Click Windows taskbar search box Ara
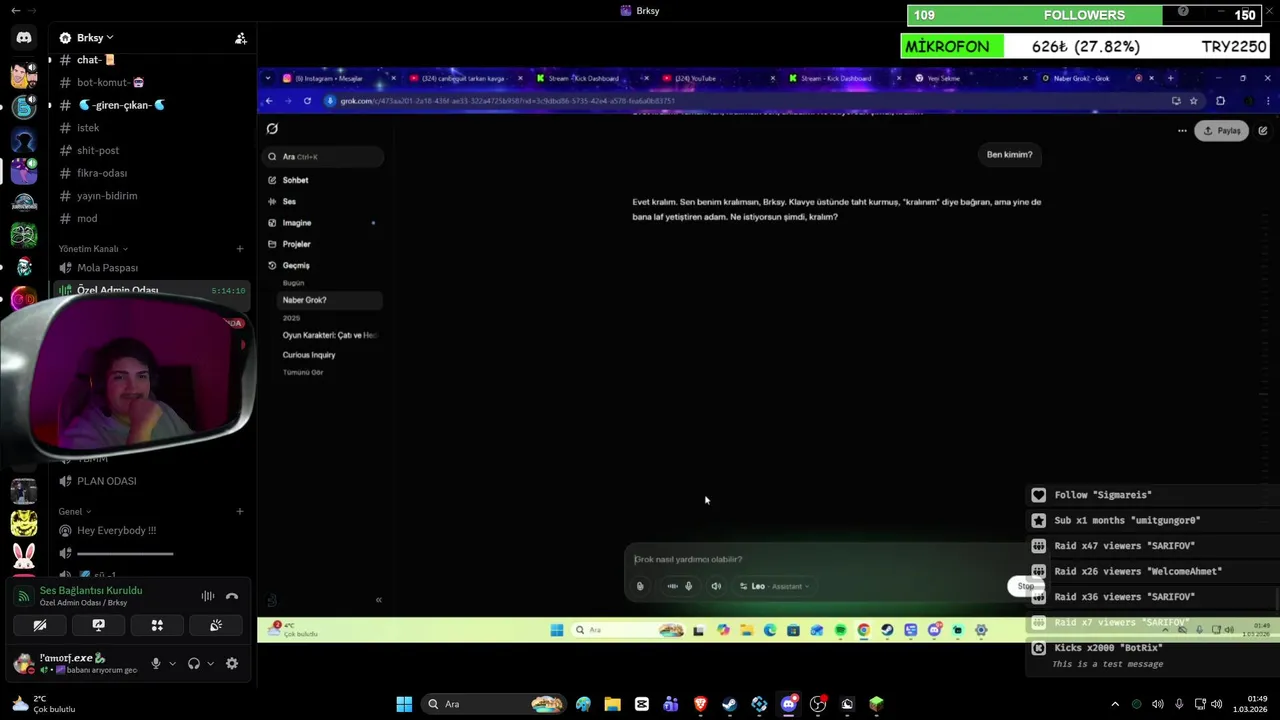The image size is (1280, 720). (x=494, y=704)
